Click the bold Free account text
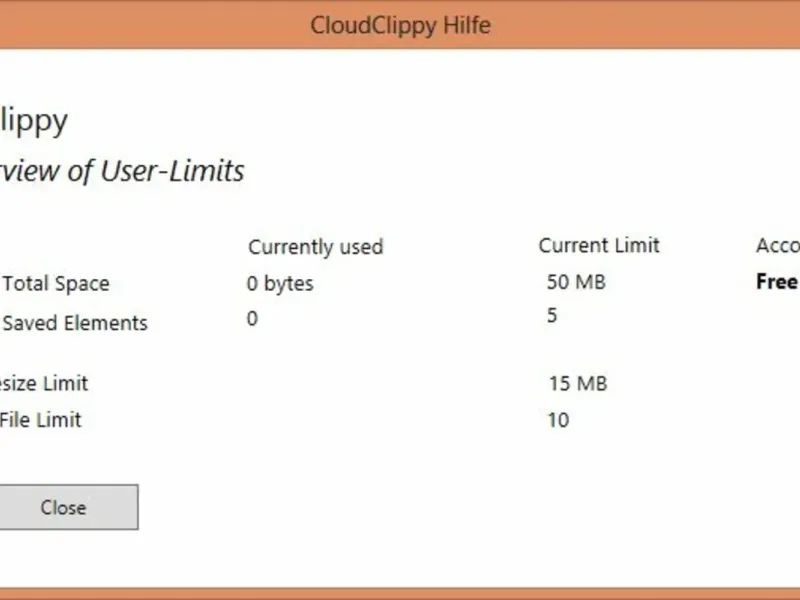 tap(777, 282)
